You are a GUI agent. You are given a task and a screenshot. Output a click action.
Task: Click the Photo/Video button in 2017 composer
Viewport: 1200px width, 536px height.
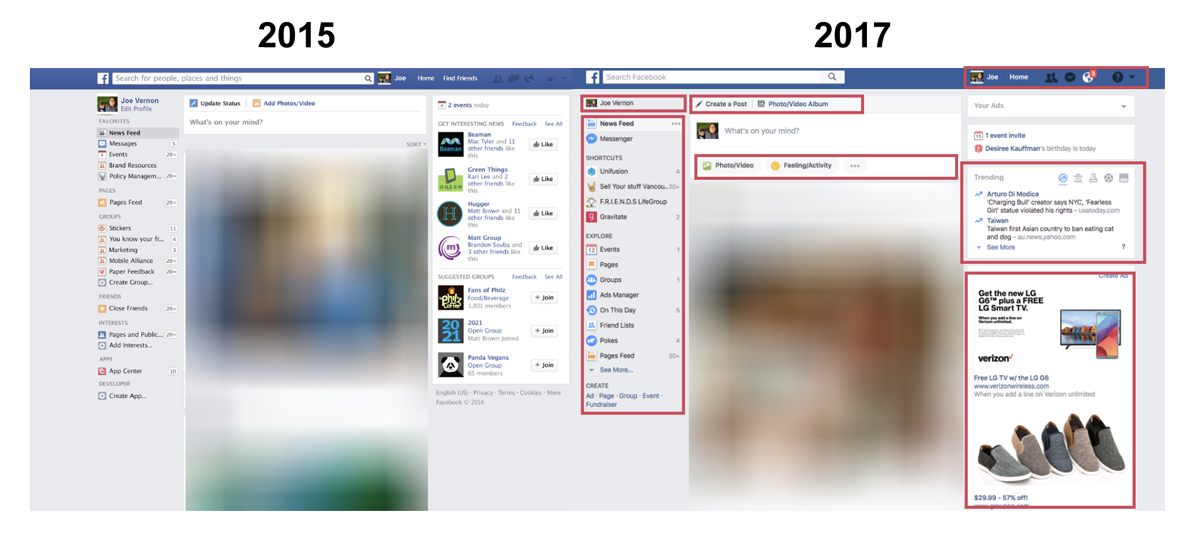(728, 165)
